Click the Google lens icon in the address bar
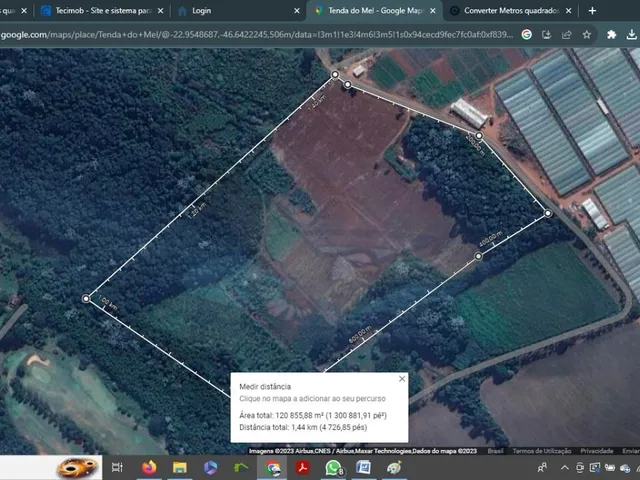 (x=527, y=35)
